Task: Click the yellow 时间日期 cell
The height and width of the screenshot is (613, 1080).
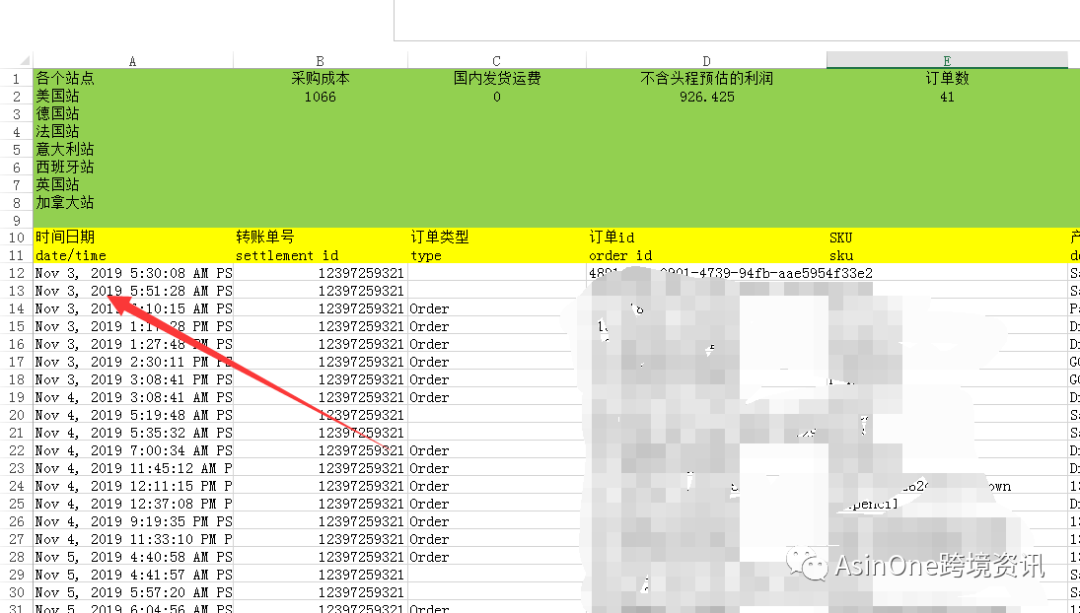Action: [x=133, y=238]
